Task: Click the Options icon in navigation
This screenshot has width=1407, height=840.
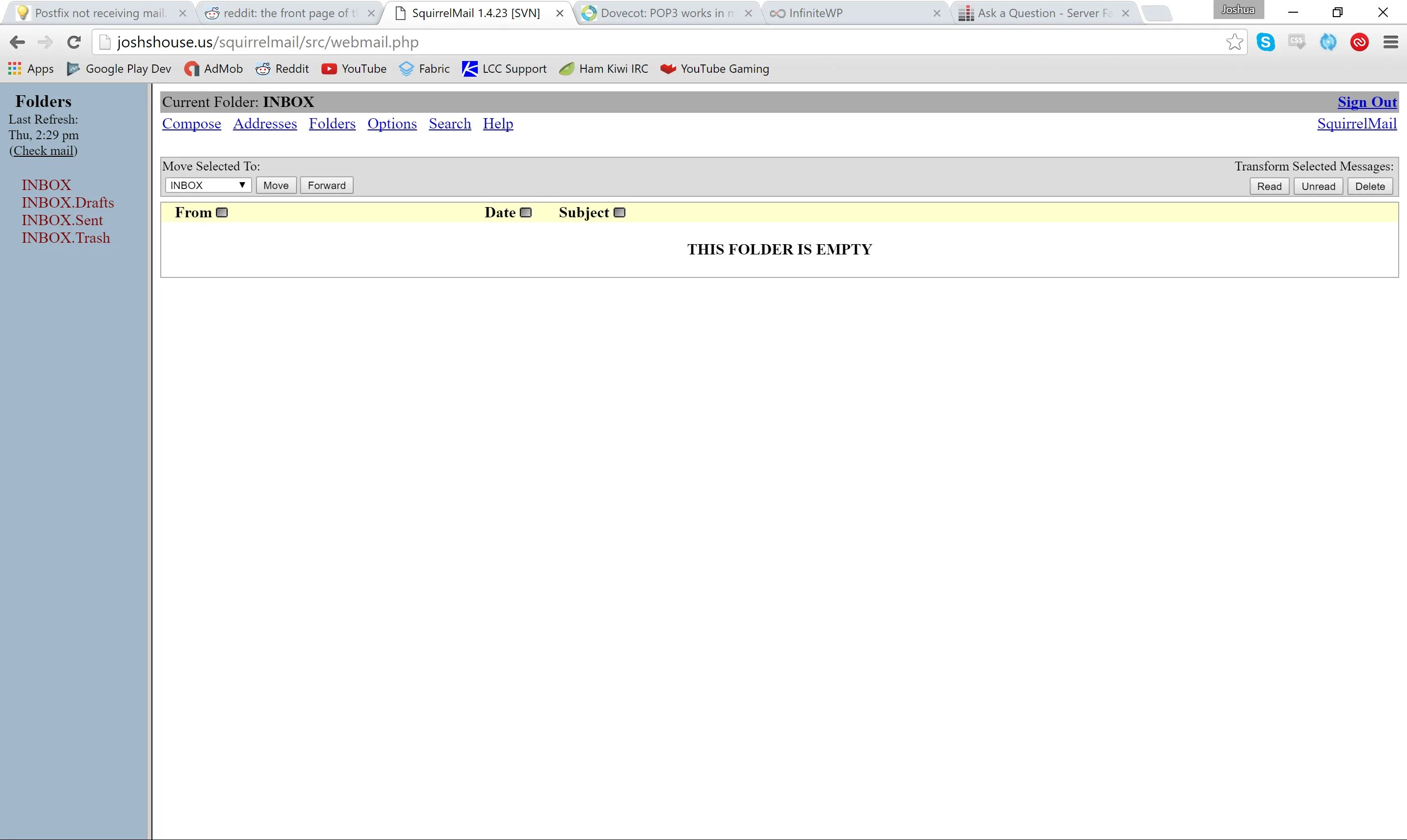Action: coord(392,123)
